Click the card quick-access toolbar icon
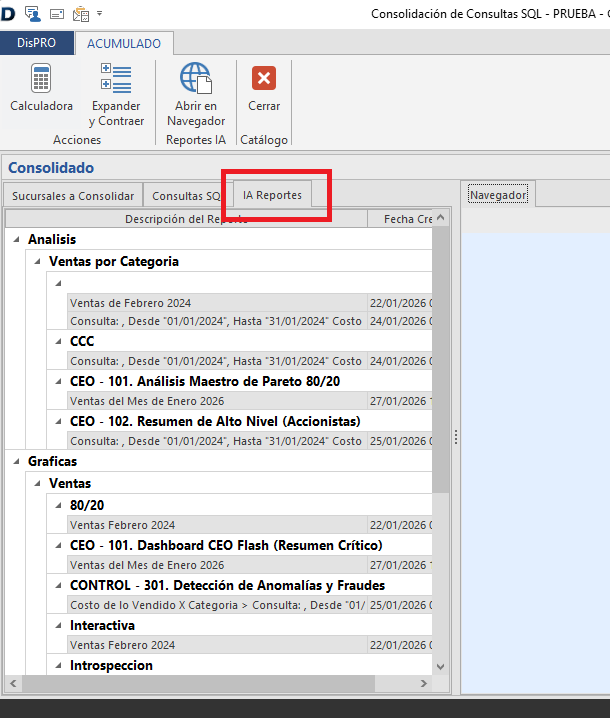The width and height of the screenshot is (610, 718). pos(57,15)
